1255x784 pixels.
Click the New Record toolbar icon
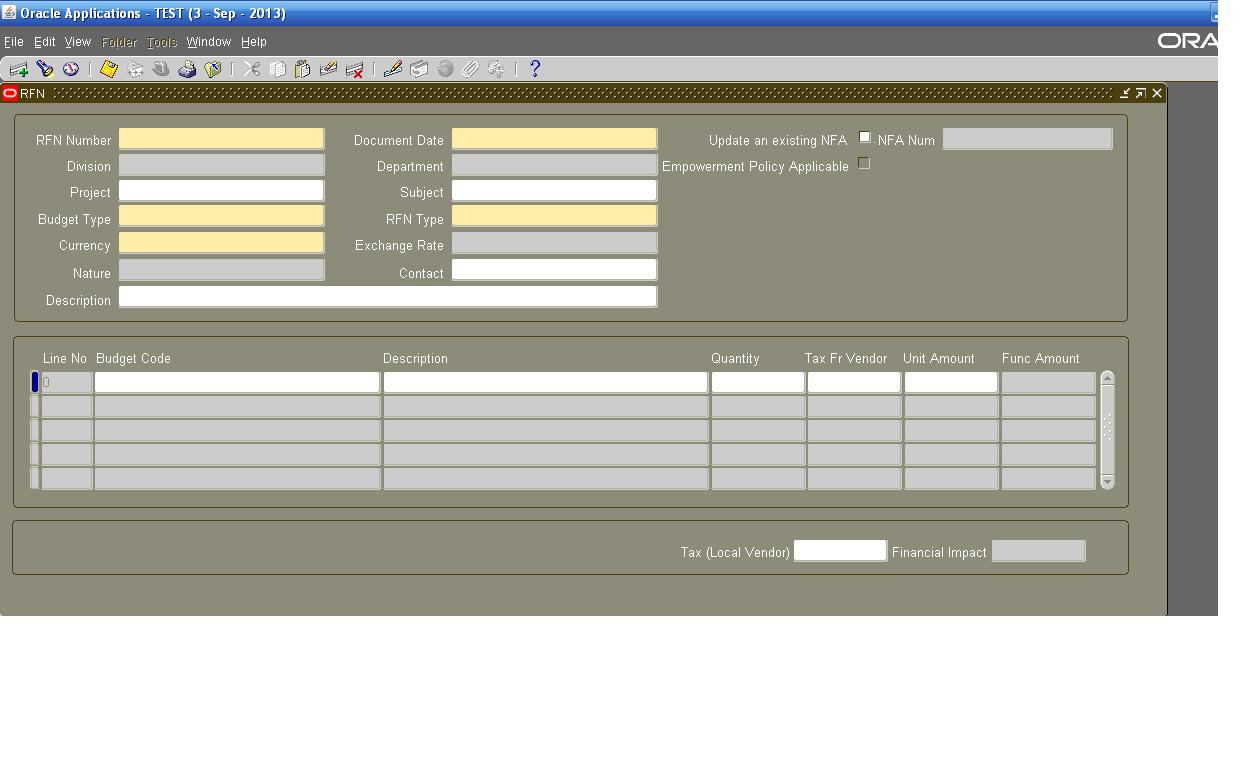18,69
